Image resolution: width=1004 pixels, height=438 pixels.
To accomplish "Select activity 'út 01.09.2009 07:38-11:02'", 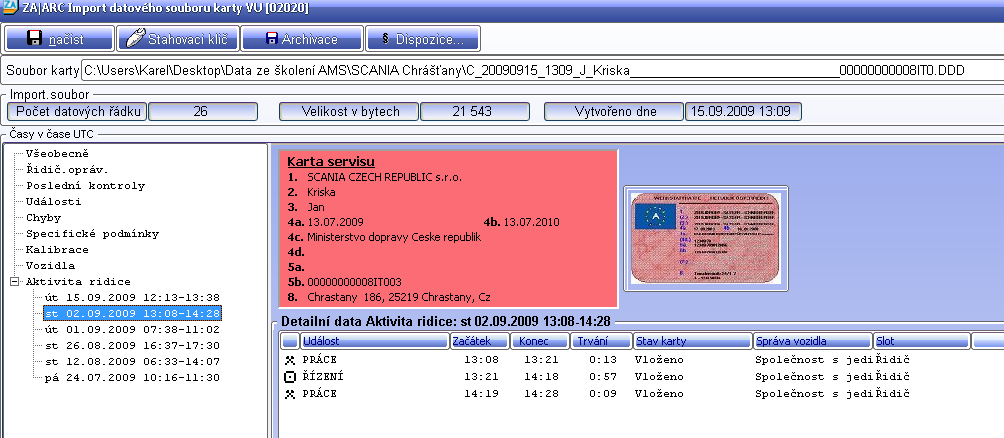I will pyautogui.click(x=133, y=330).
